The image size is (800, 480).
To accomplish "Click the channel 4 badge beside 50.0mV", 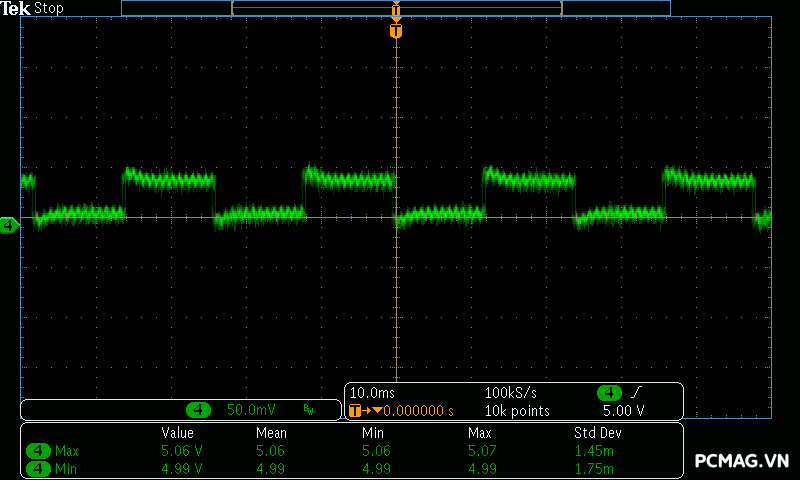I will click(x=199, y=410).
